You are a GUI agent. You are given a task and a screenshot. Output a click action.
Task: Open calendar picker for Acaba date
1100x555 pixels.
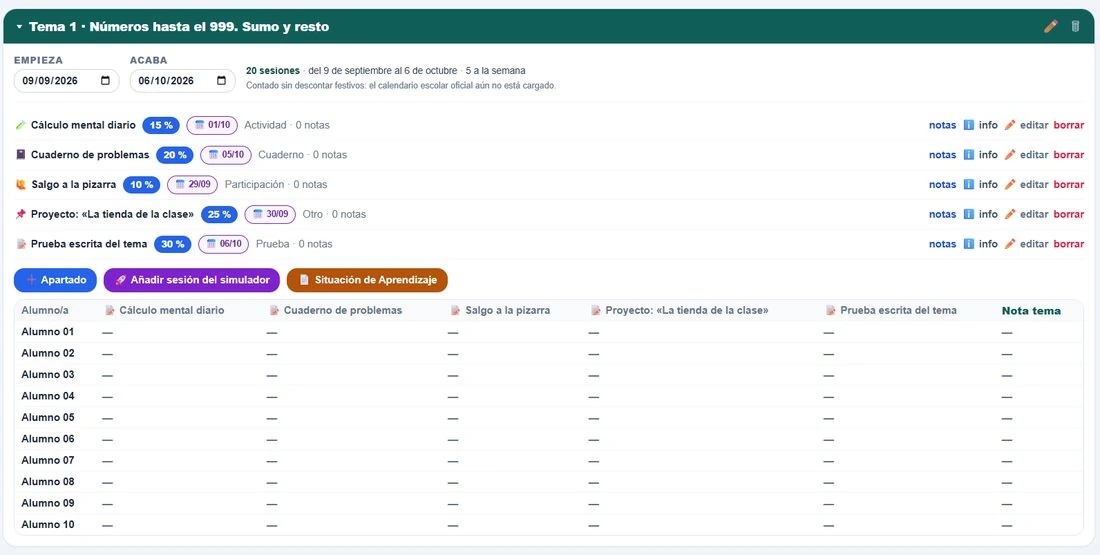point(221,81)
